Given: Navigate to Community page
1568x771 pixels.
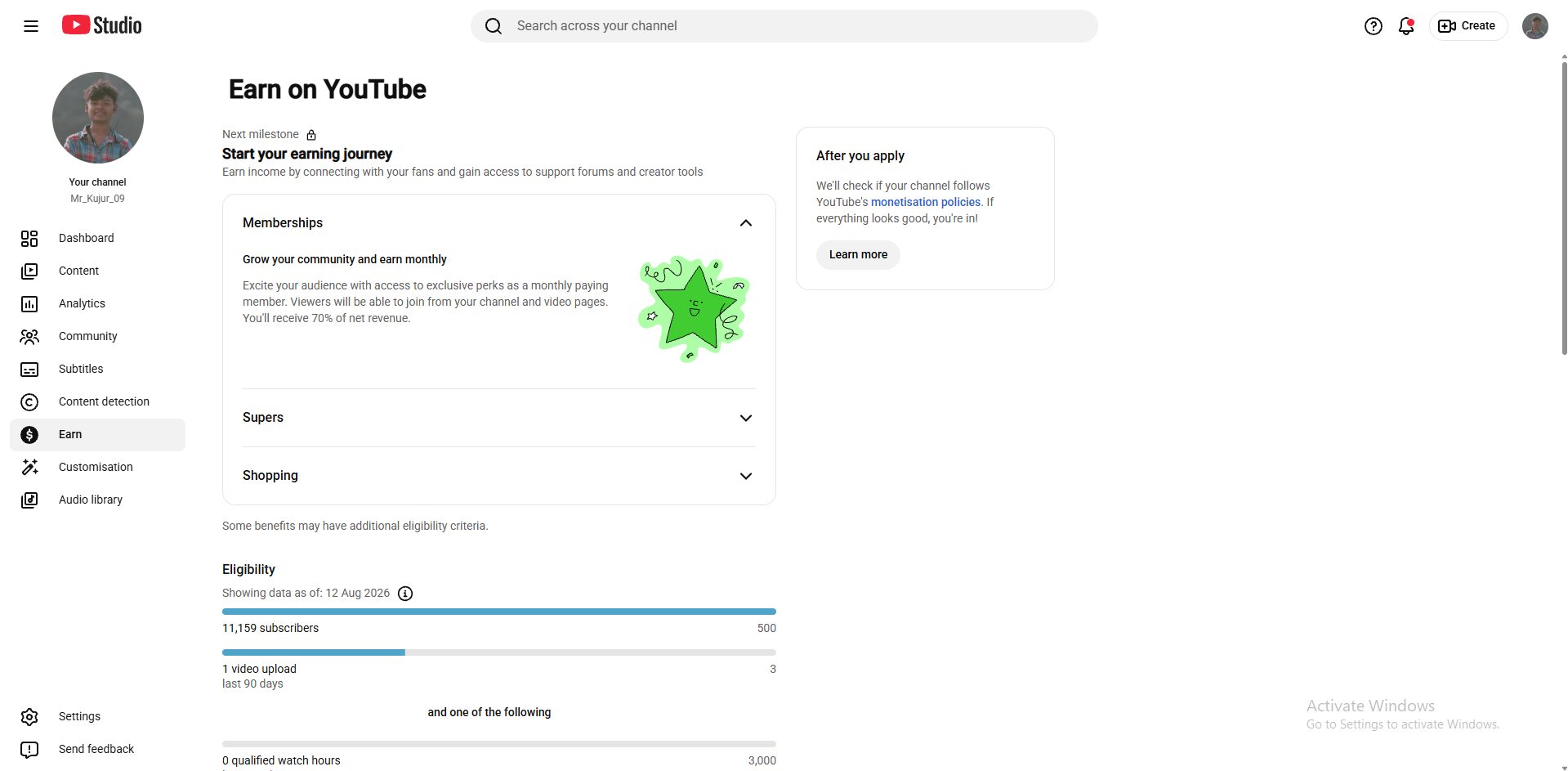Looking at the screenshot, I should (x=98, y=336).
